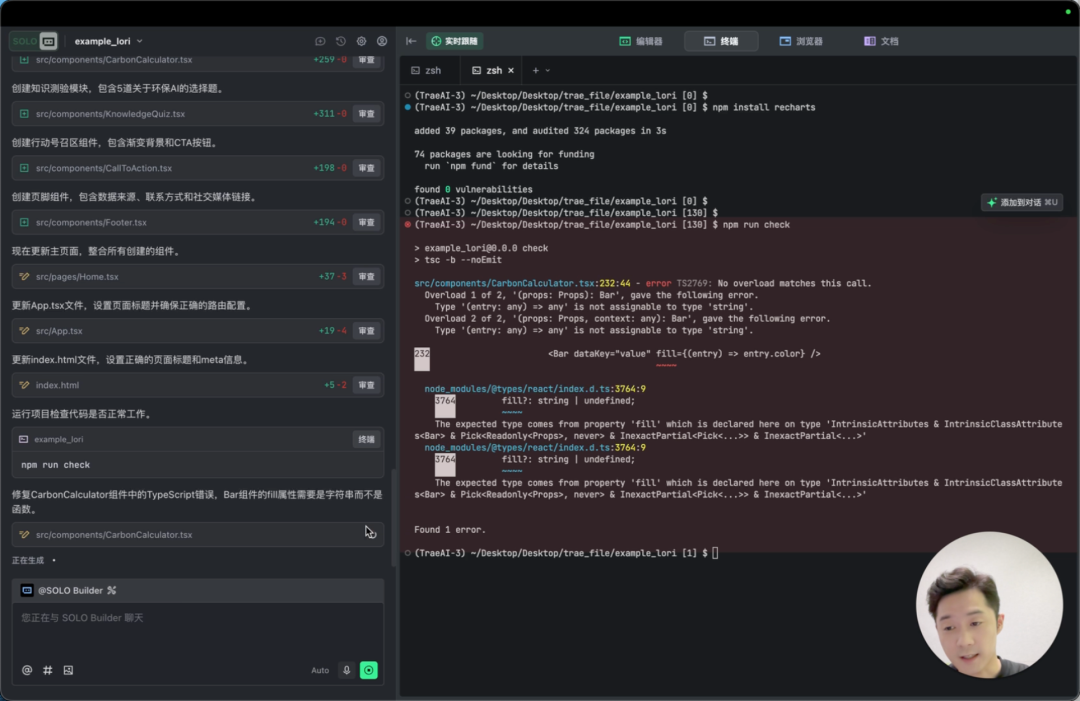Open the Auto model selector
The width and height of the screenshot is (1080, 701).
(x=320, y=670)
